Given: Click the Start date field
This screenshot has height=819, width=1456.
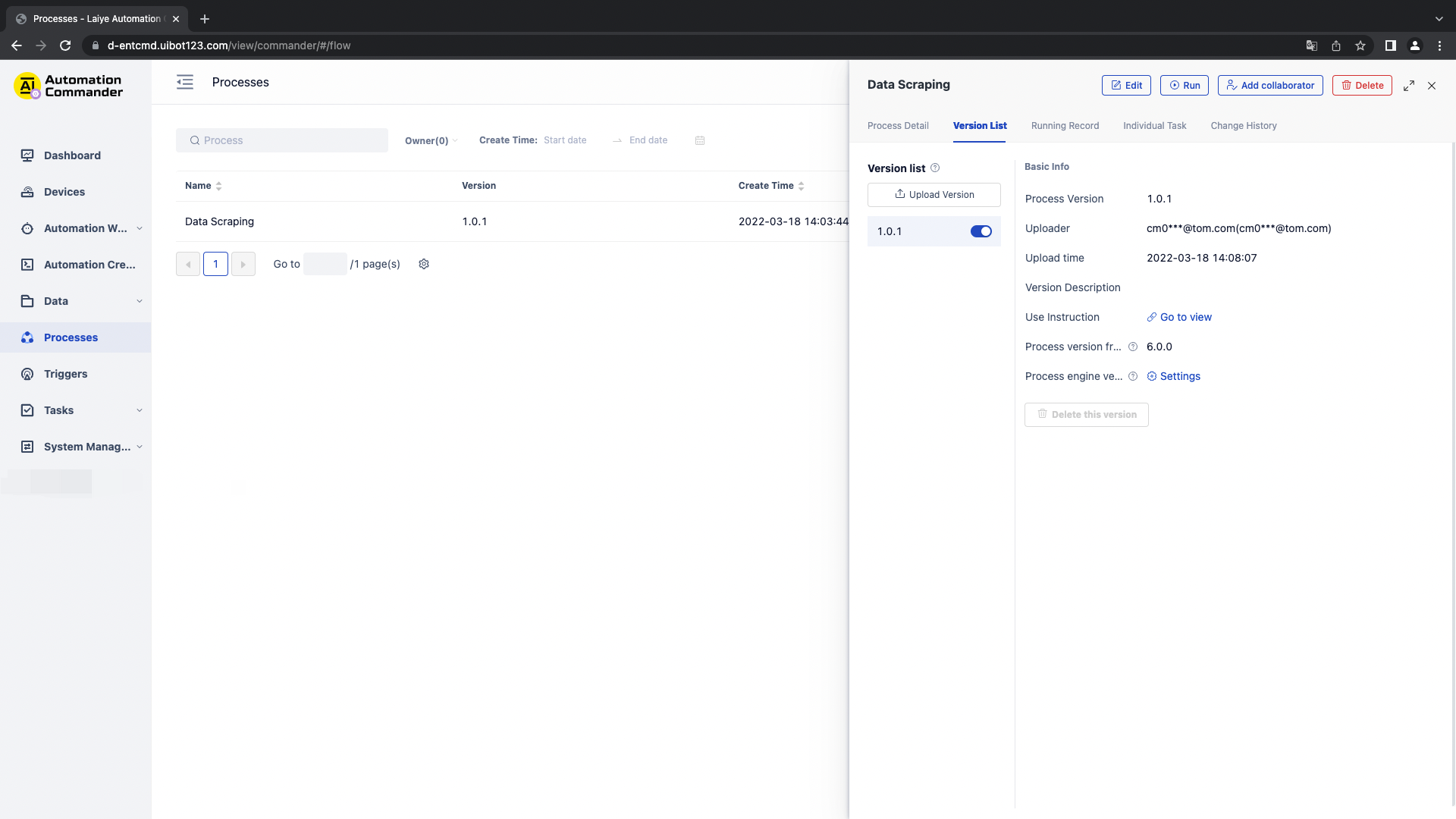Looking at the screenshot, I should pos(565,140).
